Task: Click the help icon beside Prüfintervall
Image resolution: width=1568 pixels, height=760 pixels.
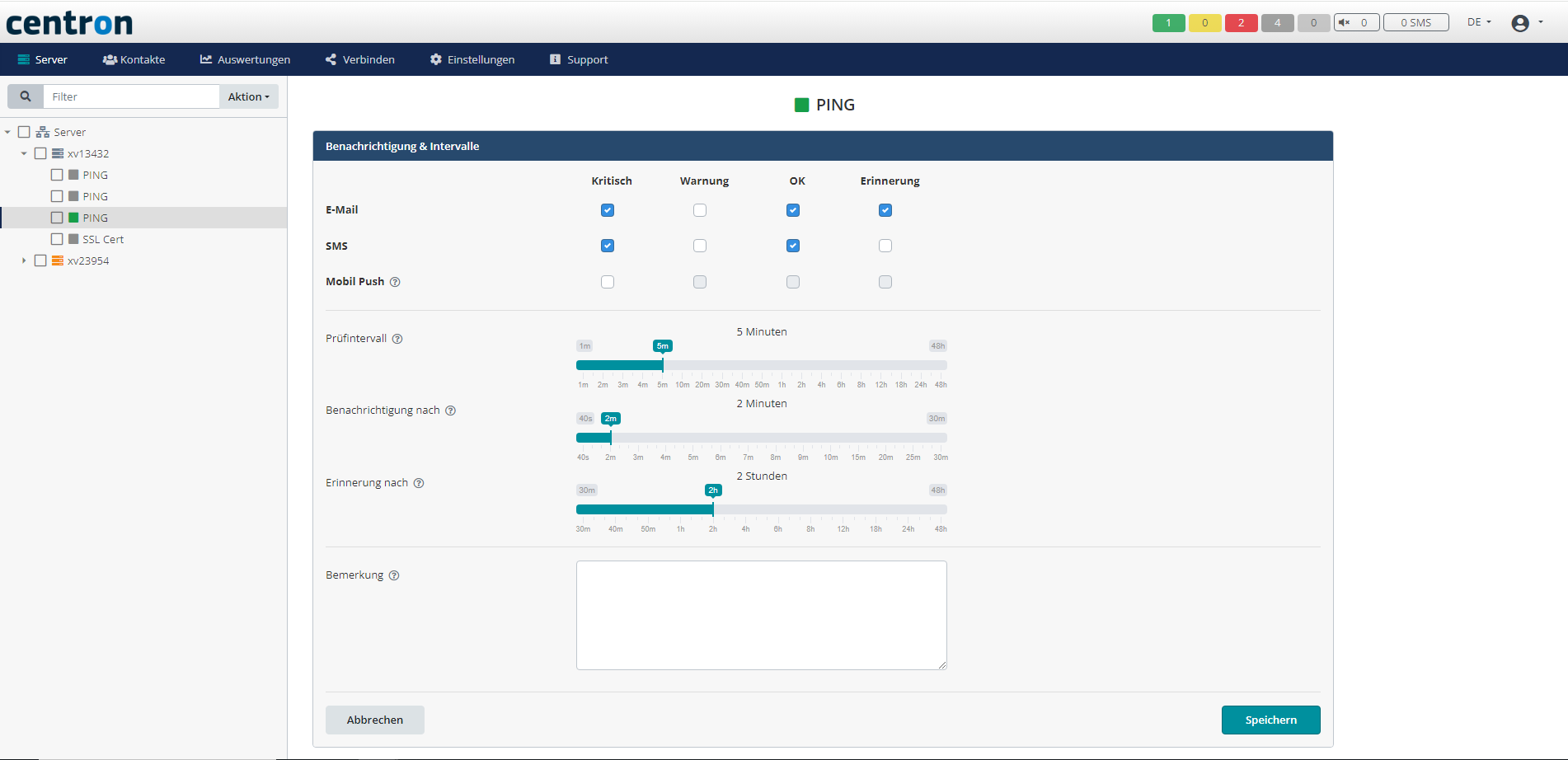Action: [398, 338]
